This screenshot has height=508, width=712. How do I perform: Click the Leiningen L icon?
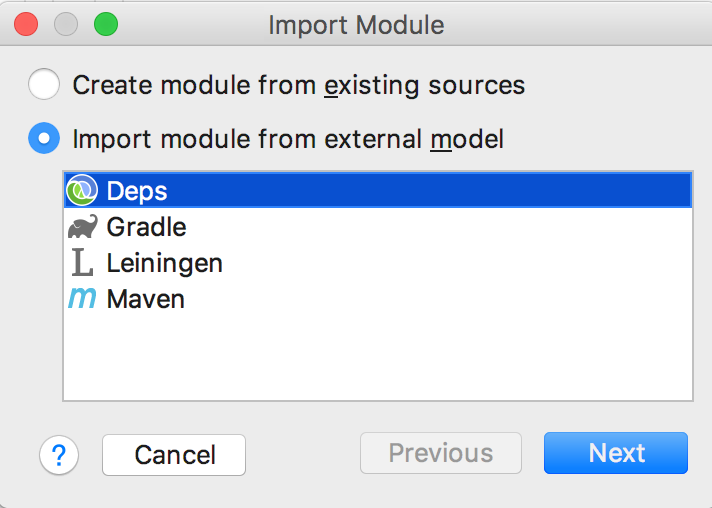(82, 262)
